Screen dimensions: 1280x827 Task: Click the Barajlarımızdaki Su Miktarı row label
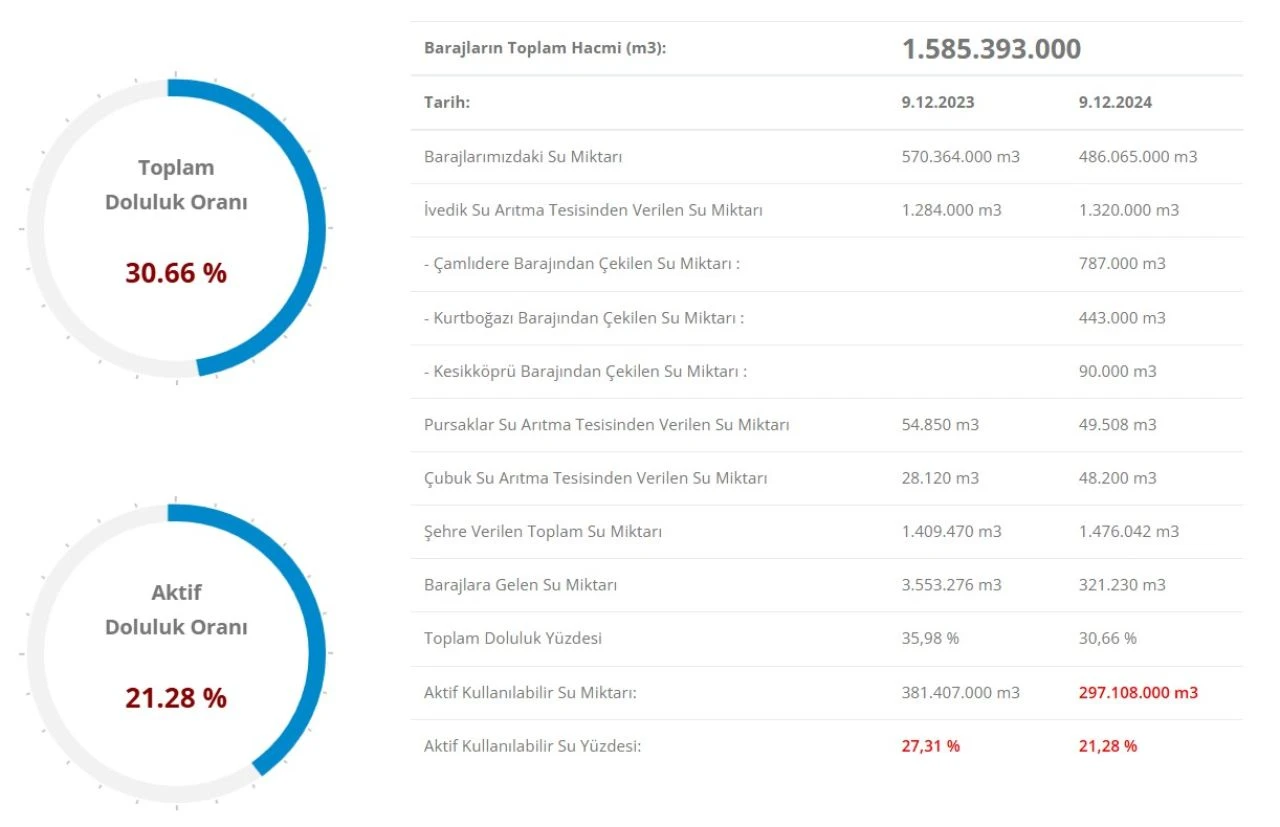point(524,157)
